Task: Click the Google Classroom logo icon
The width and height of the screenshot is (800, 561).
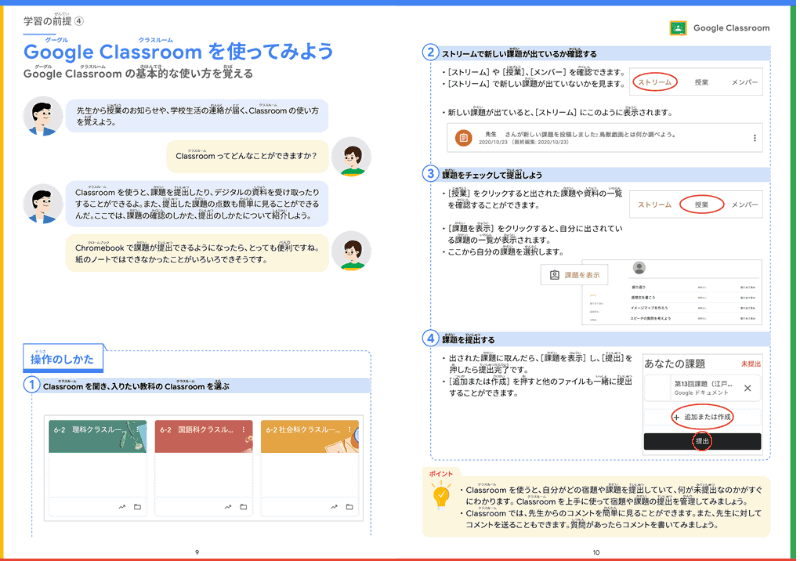Action: pos(678,28)
